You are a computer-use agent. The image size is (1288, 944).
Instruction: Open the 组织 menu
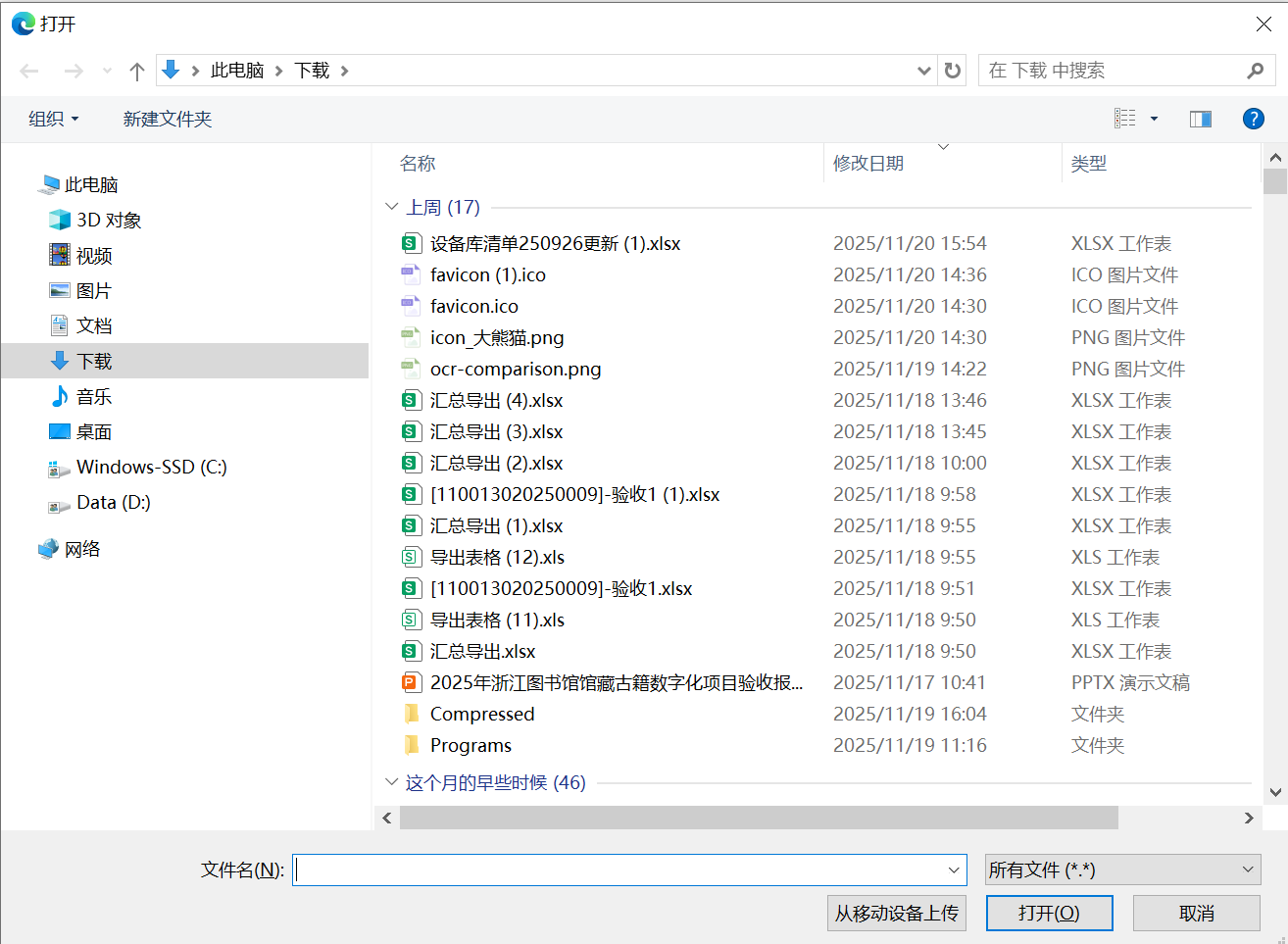(53, 119)
